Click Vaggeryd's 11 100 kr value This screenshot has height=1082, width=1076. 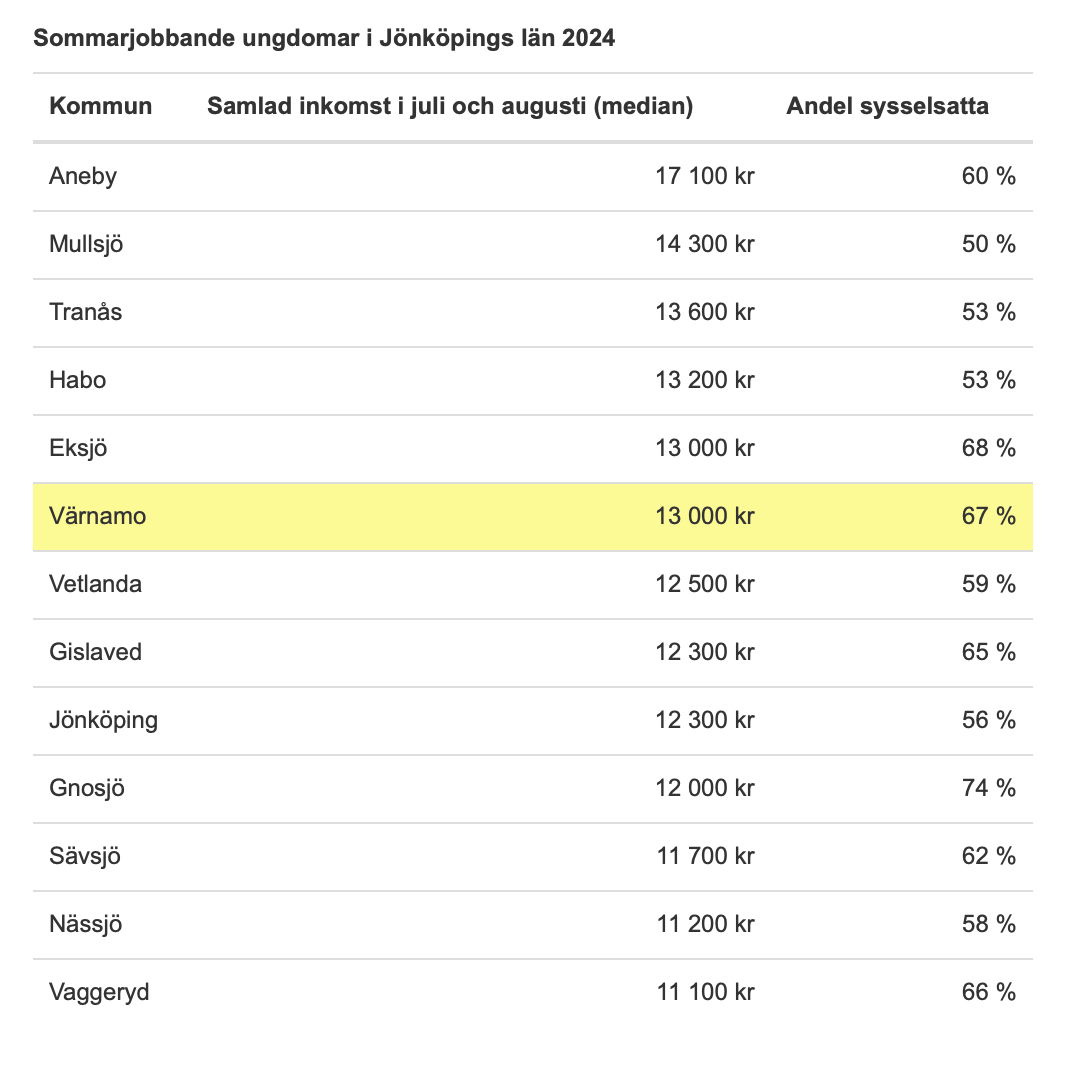[705, 992]
